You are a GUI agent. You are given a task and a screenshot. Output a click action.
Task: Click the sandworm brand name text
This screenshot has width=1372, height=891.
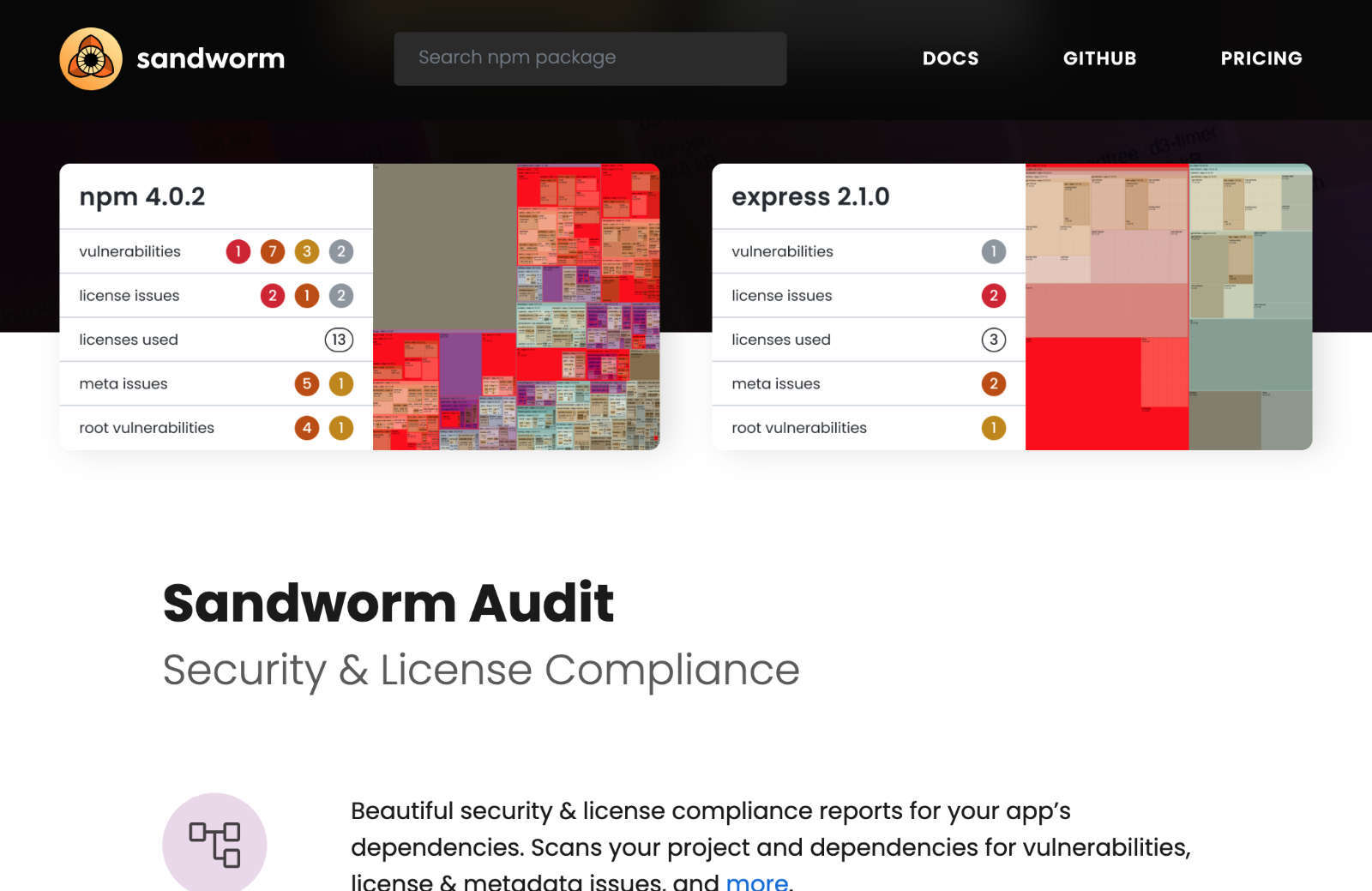pyautogui.click(x=211, y=58)
